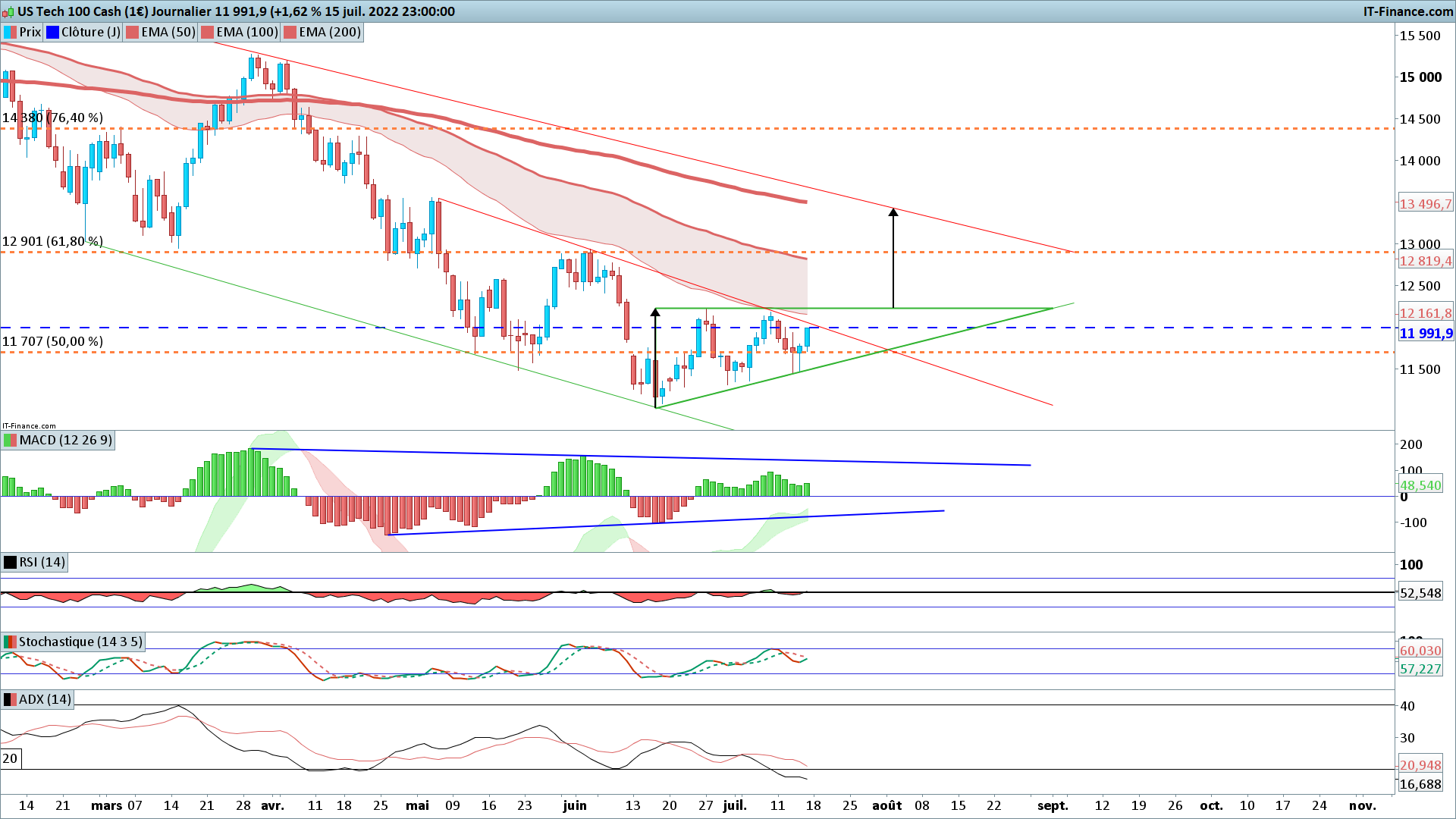1456x819 pixels.
Task: Select the EMA (100) legend label
Action: pyautogui.click(x=246, y=33)
